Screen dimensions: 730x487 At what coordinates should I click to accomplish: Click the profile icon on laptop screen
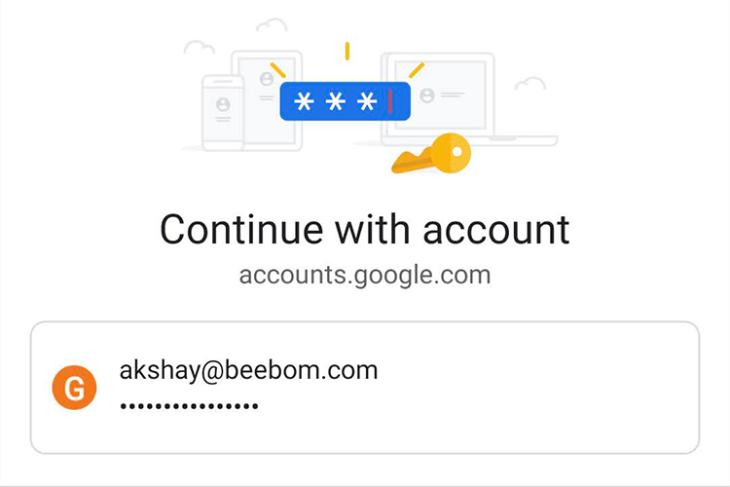[x=427, y=95]
